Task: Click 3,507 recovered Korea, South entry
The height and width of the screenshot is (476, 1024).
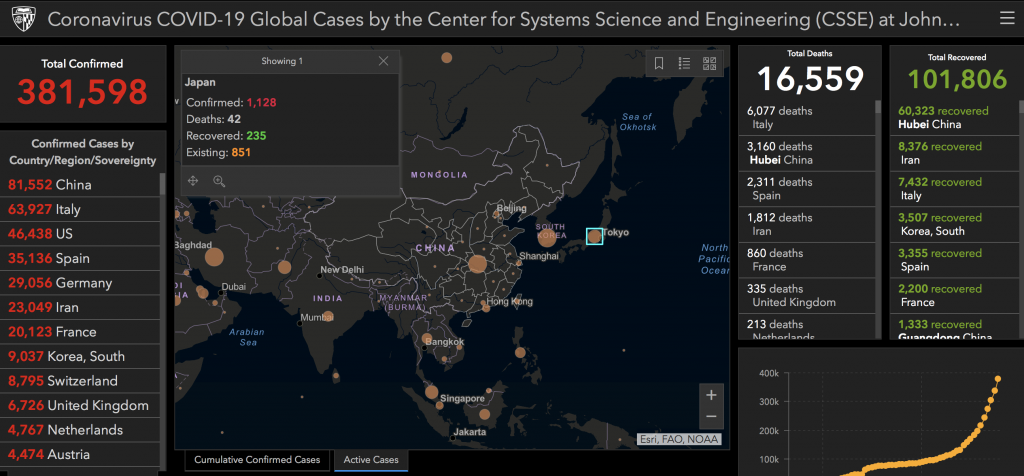Action: click(953, 224)
